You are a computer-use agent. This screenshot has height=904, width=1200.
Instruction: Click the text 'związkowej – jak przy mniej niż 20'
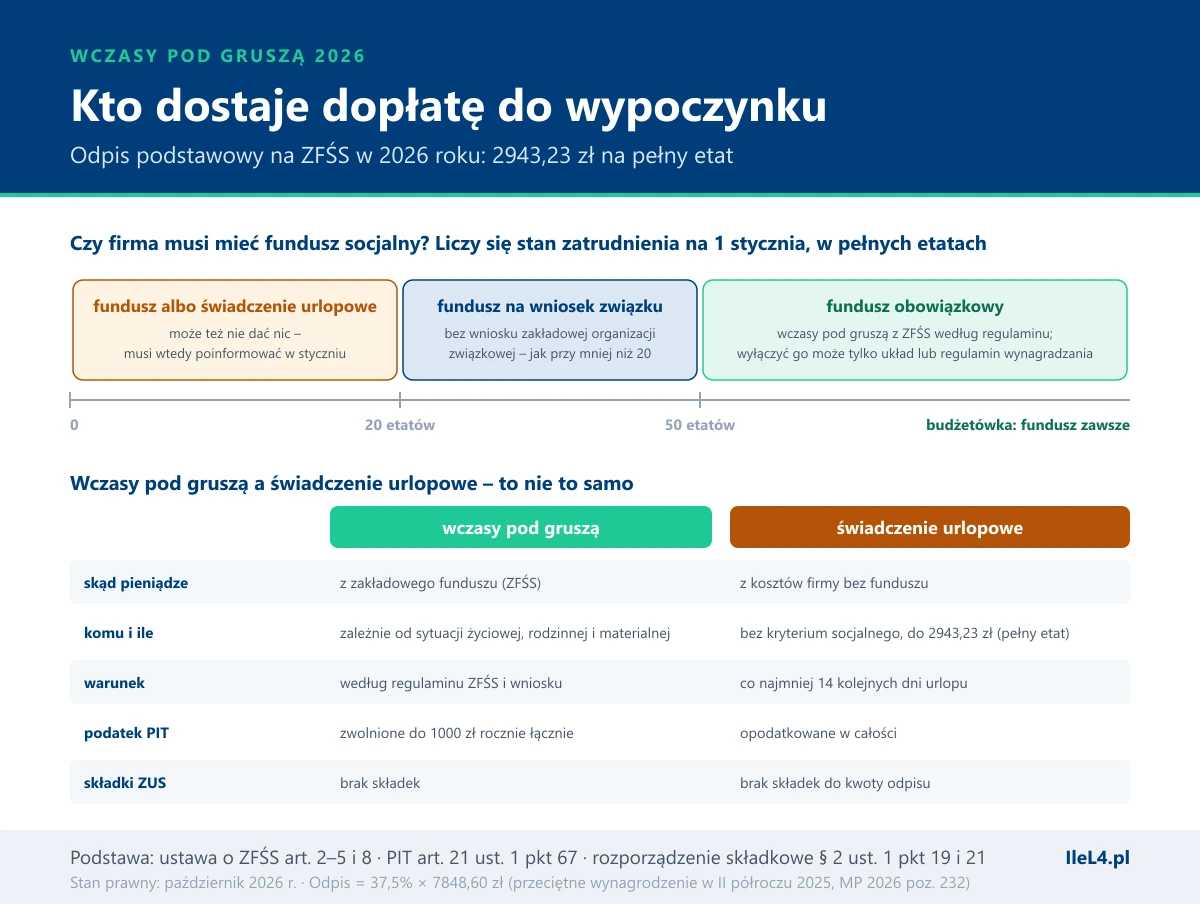(550, 353)
